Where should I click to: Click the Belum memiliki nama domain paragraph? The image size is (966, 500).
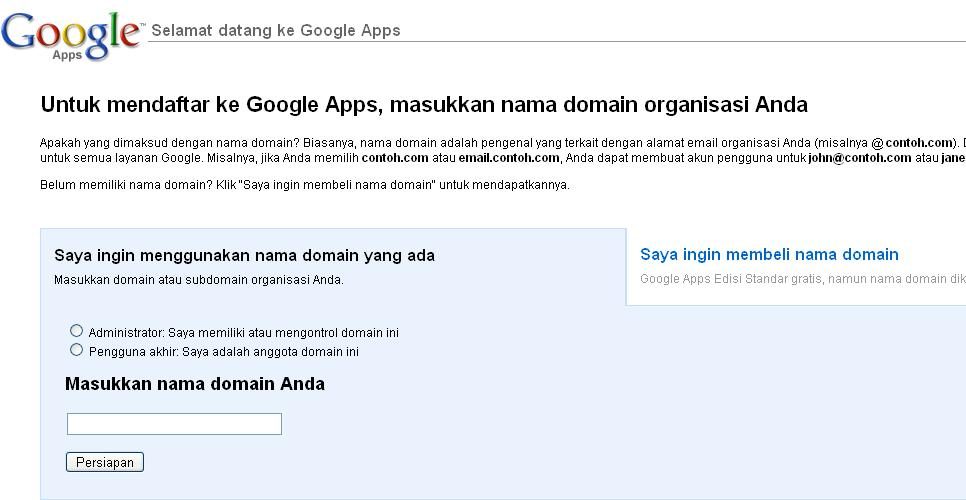click(305, 185)
